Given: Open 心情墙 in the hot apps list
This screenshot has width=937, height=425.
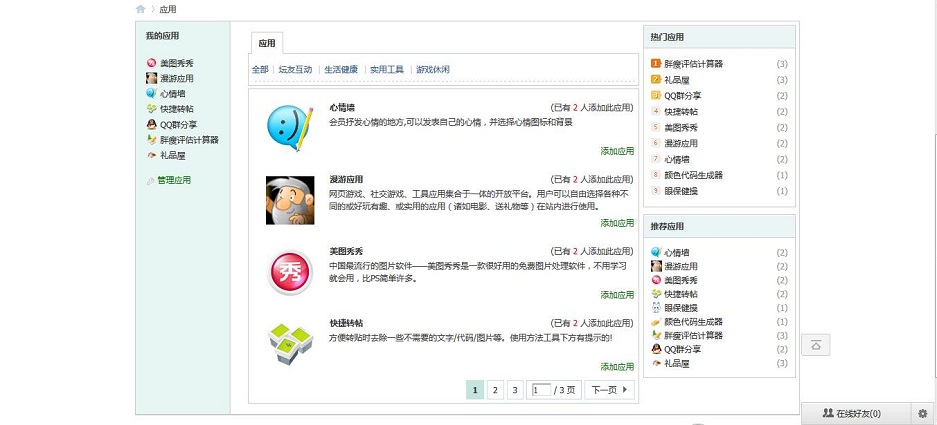Looking at the screenshot, I should 676,160.
